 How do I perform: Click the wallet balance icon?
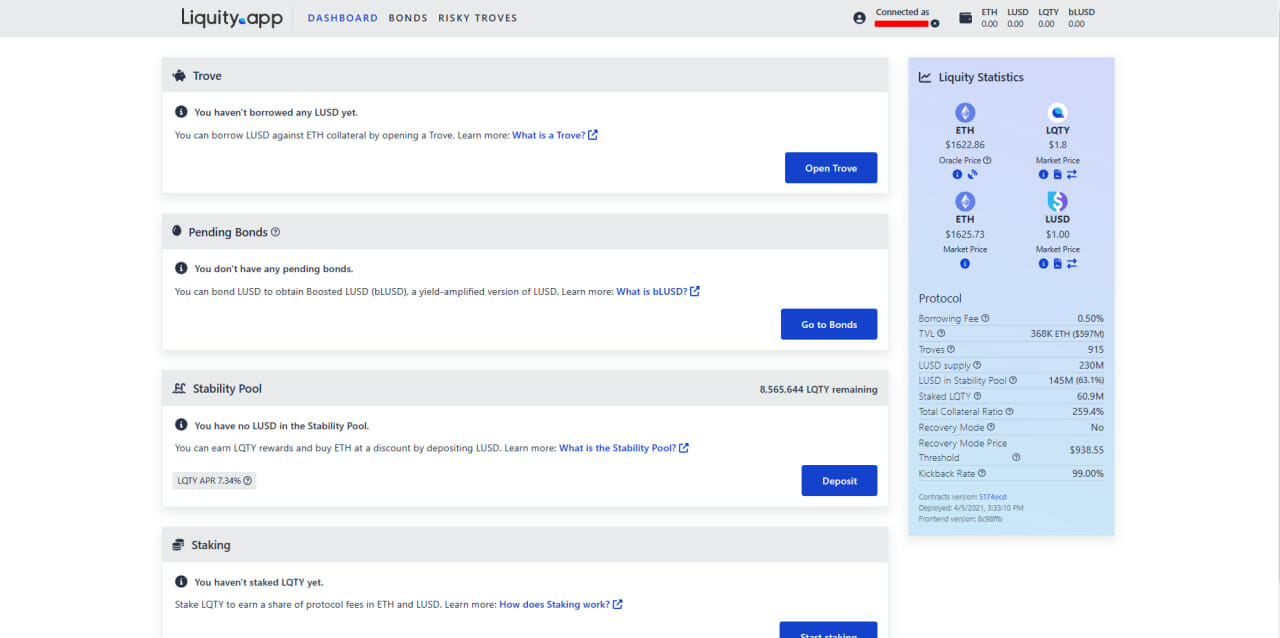(x=965, y=18)
